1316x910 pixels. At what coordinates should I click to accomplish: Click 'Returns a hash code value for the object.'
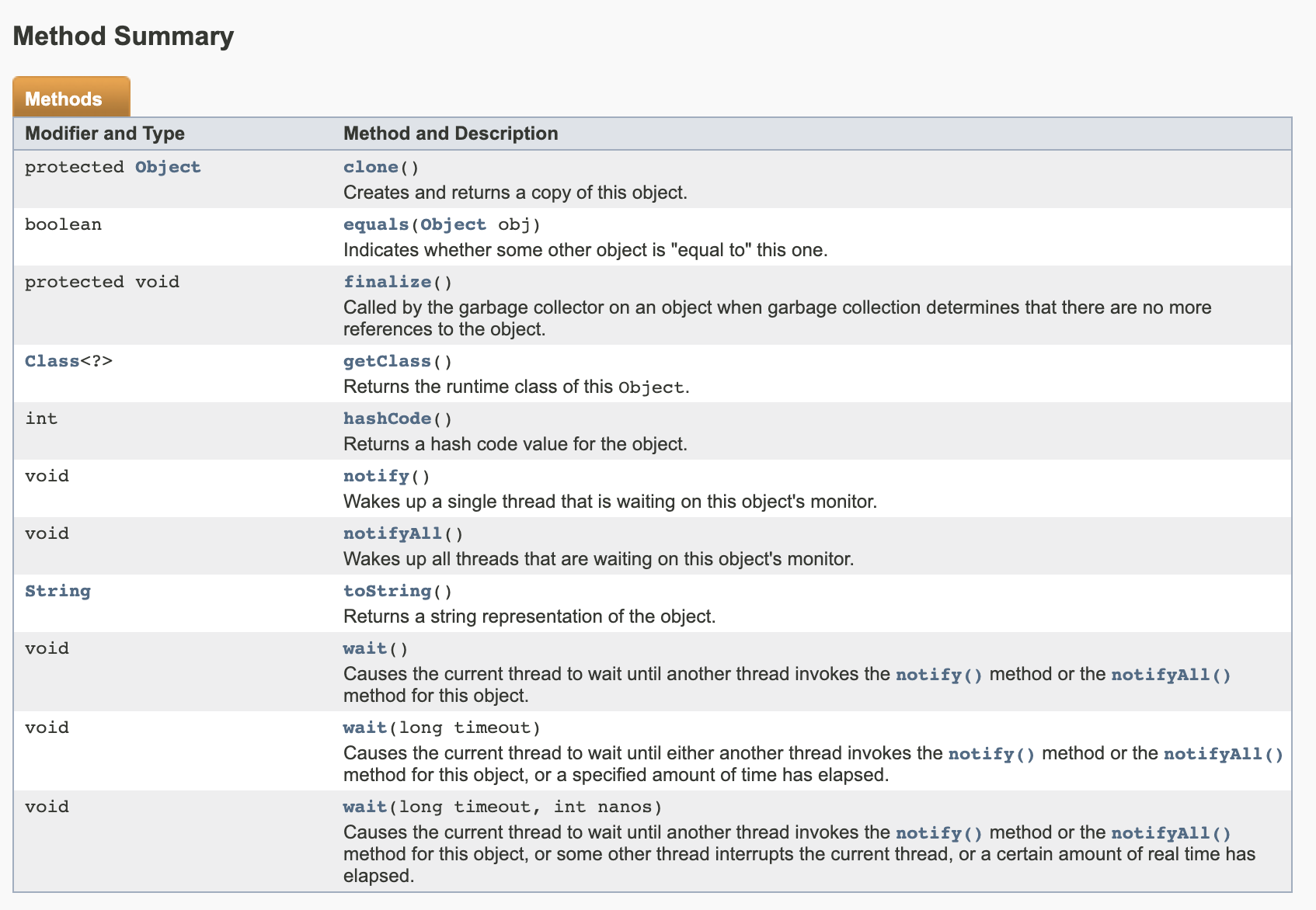coord(515,444)
